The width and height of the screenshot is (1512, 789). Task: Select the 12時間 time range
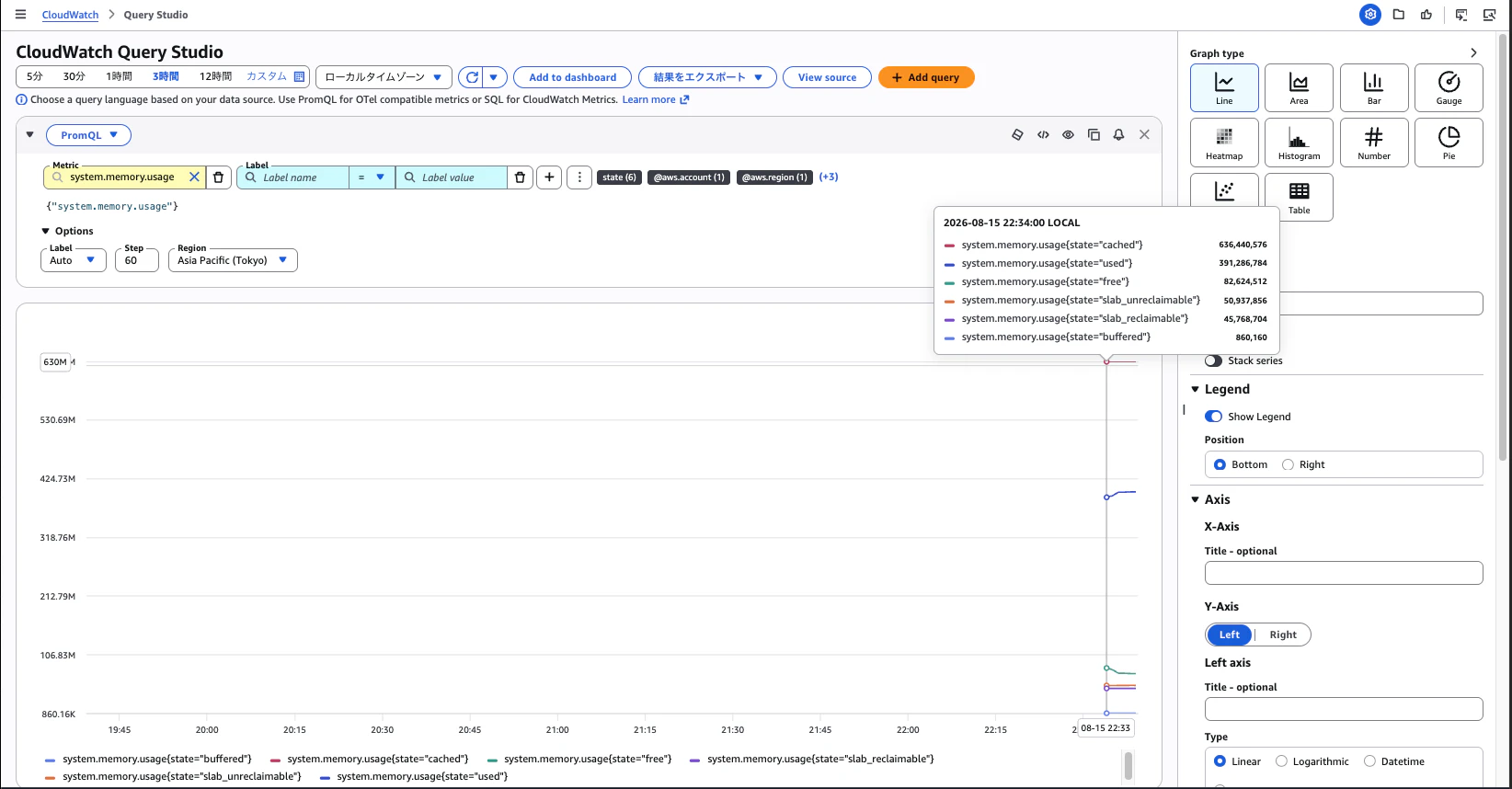coord(215,76)
